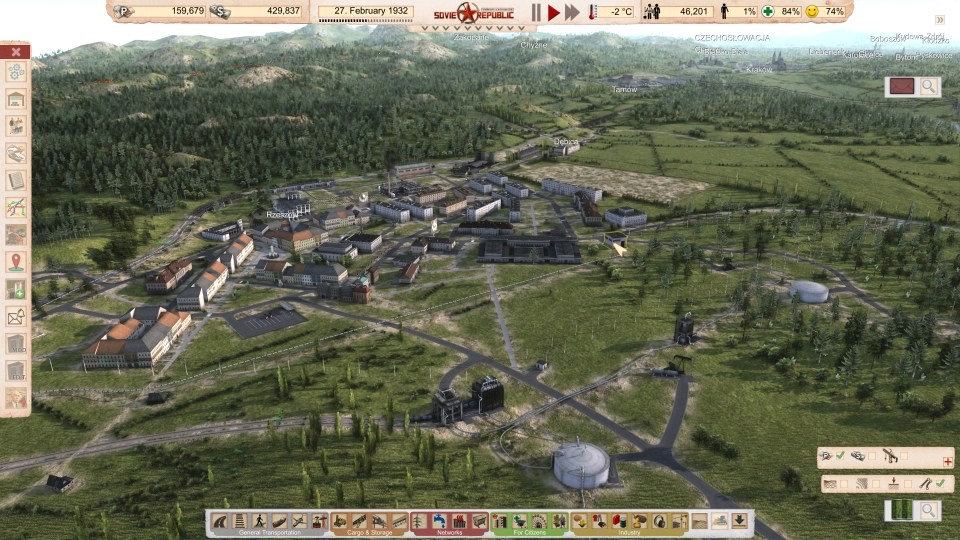The image size is (960, 540).
Task: Select the bulldozer demolish tool
Action: point(720,521)
